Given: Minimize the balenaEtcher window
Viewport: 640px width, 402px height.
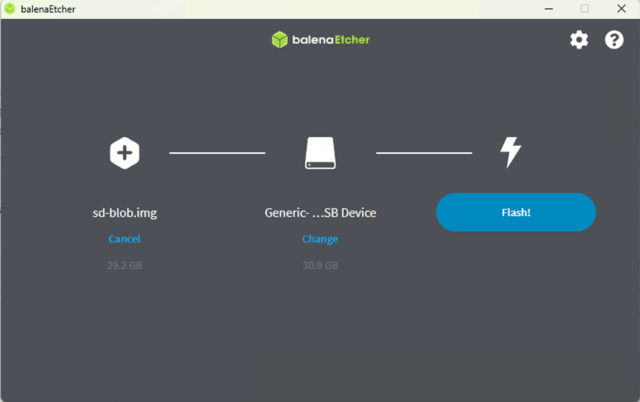Looking at the screenshot, I should [548, 8].
